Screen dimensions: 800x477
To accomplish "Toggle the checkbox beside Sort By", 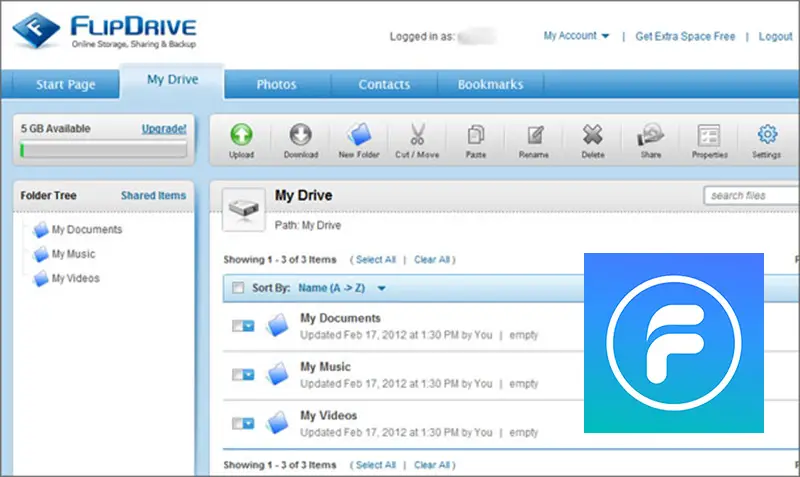I will (238, 288).
